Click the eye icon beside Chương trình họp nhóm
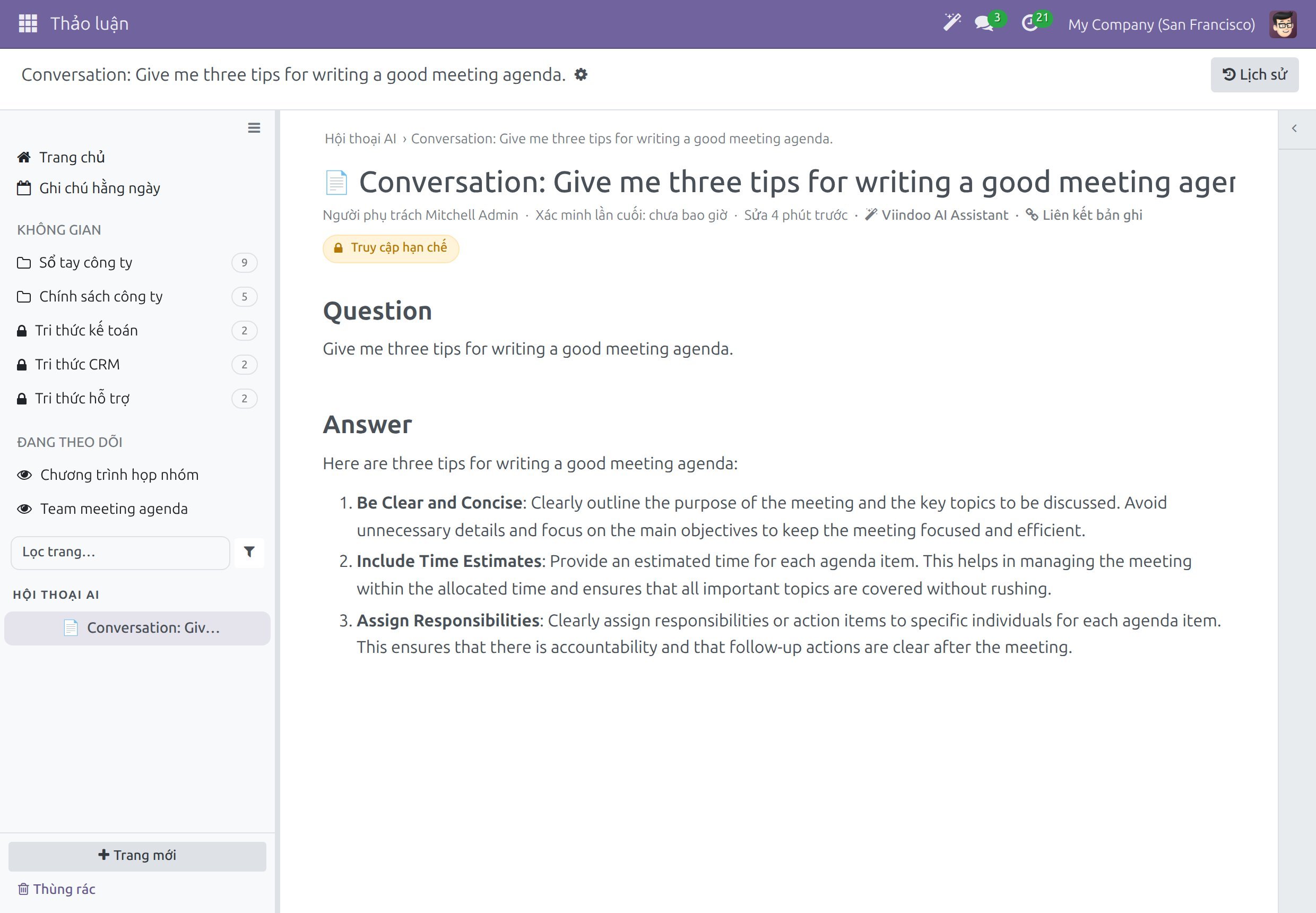 [x=24, y=475]
